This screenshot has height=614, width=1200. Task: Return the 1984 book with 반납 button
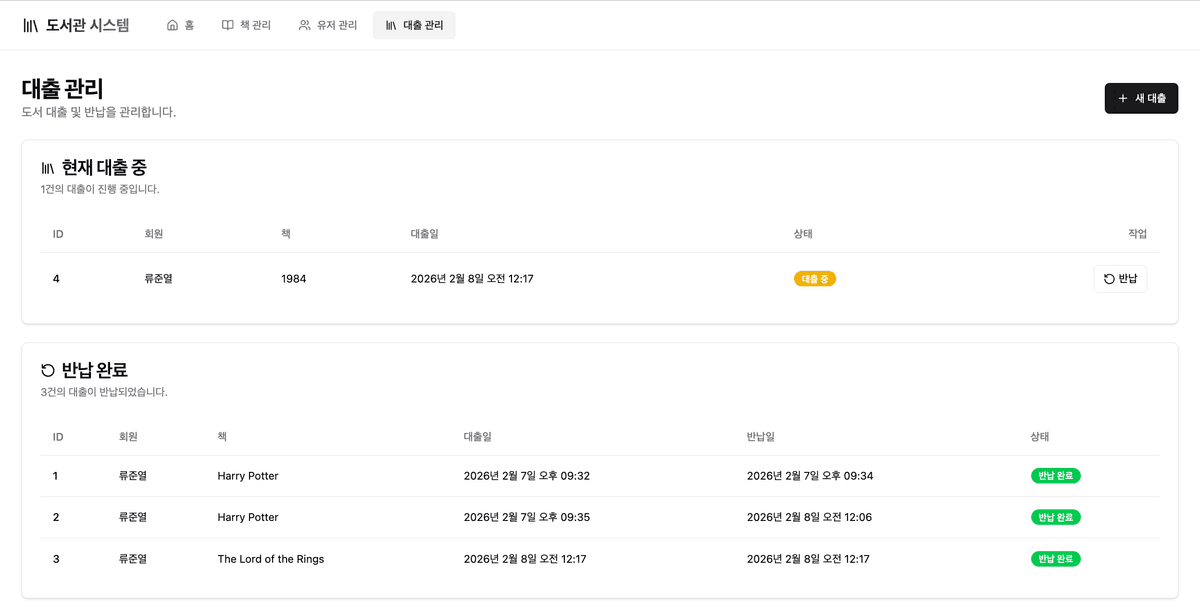[1120, 279]
